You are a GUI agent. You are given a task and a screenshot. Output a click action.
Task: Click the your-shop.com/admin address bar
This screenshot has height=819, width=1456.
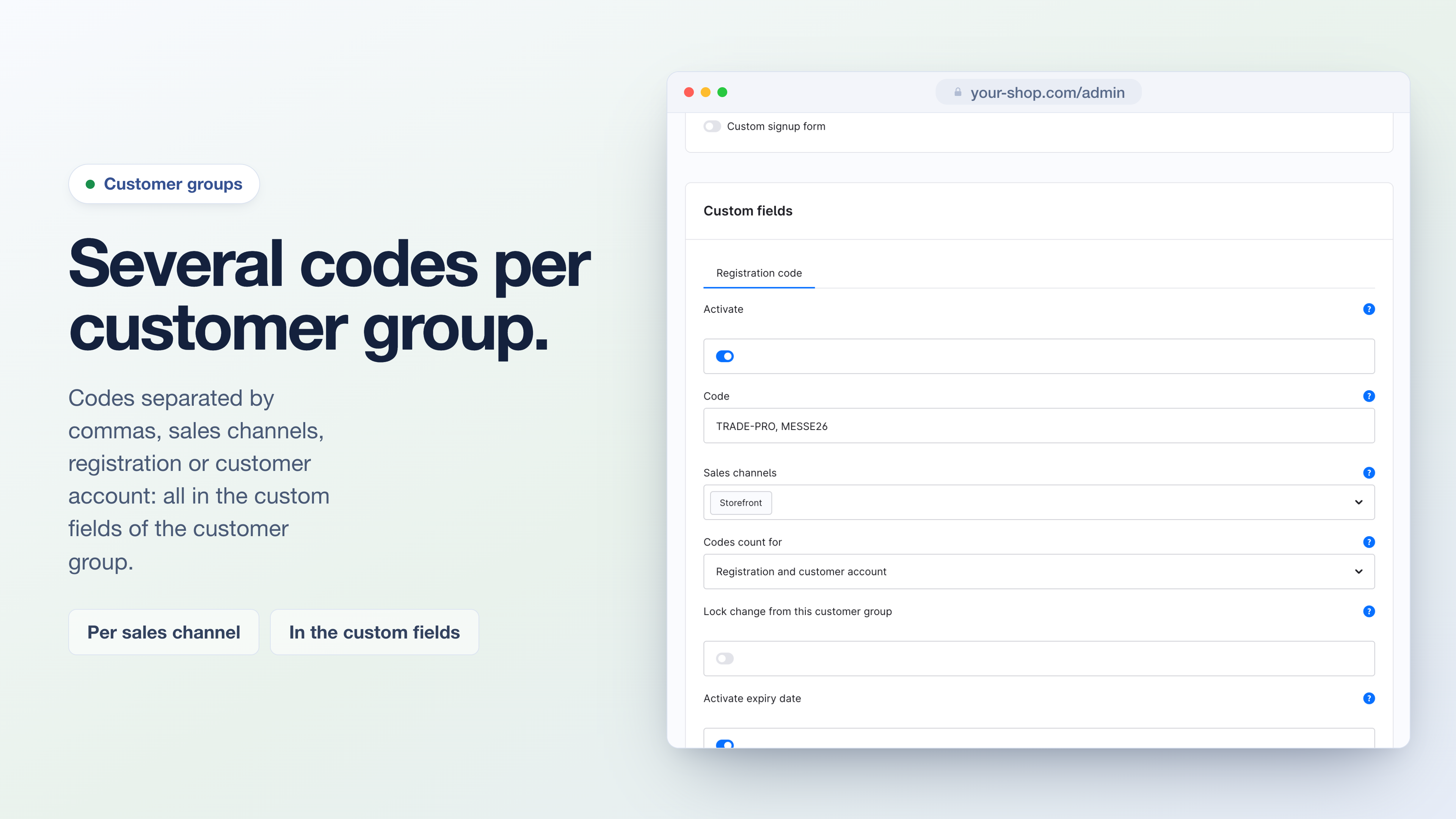[x=1038, y=92]
